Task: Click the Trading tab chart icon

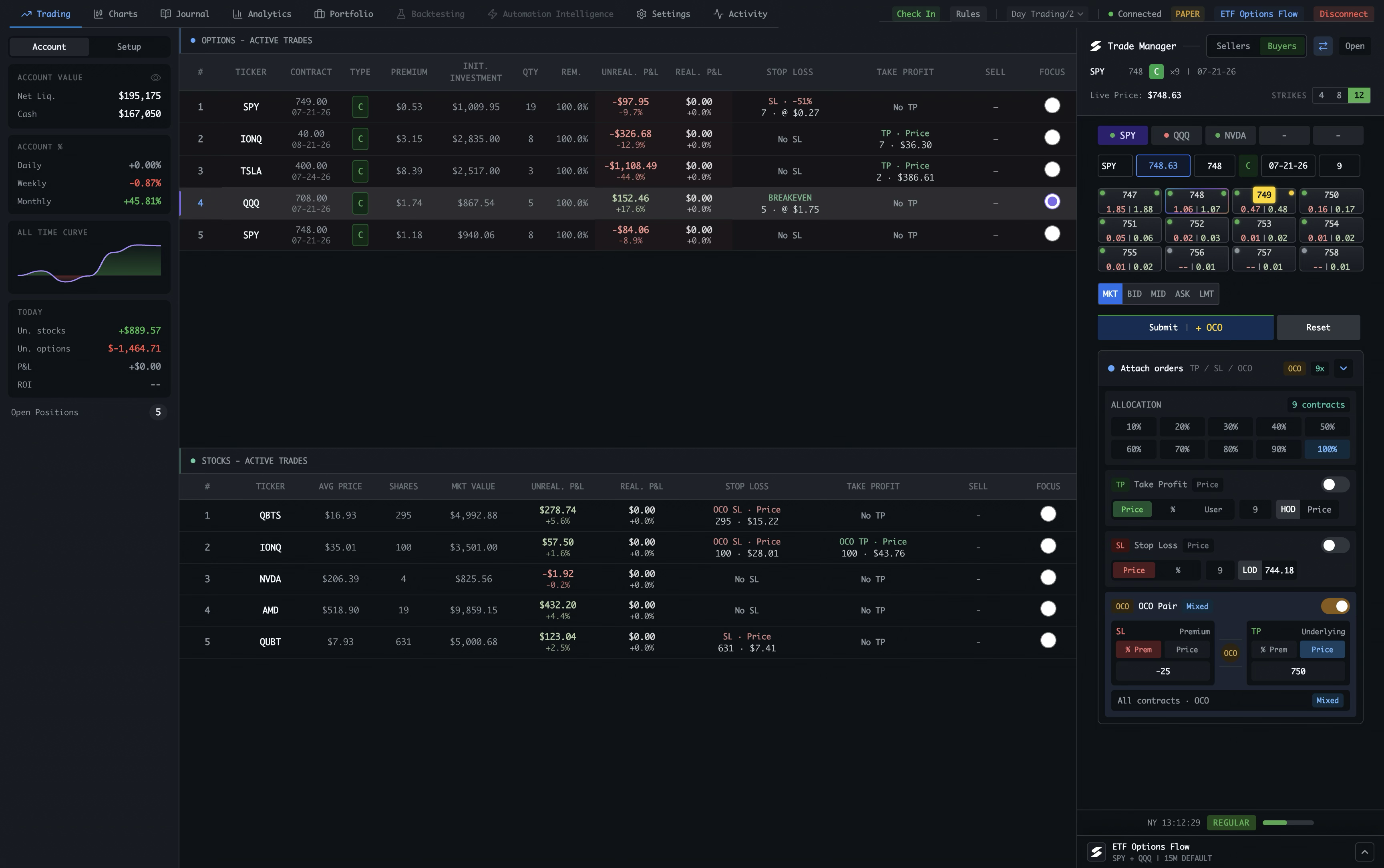Action: pos(26,14)
